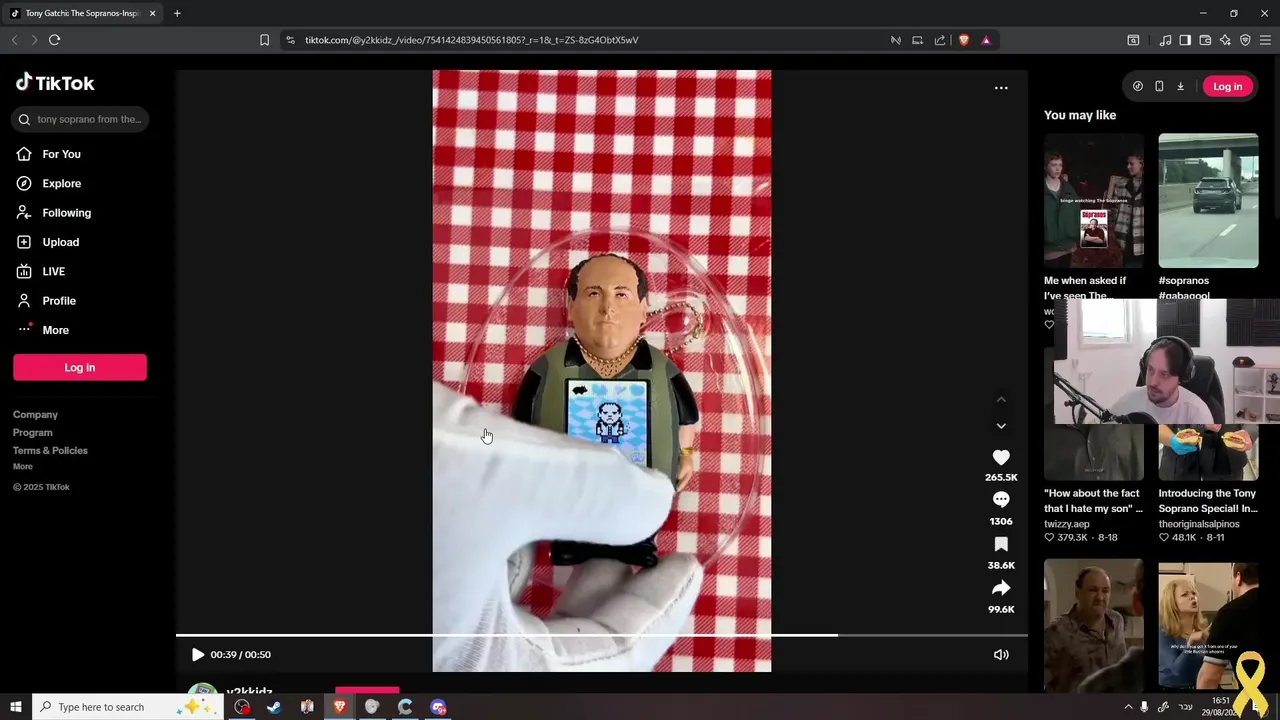Click the Get Coins icon near Log in
Viewport: 1280px width, 720px height.
pyautogui.click(x=1137, y=86)
